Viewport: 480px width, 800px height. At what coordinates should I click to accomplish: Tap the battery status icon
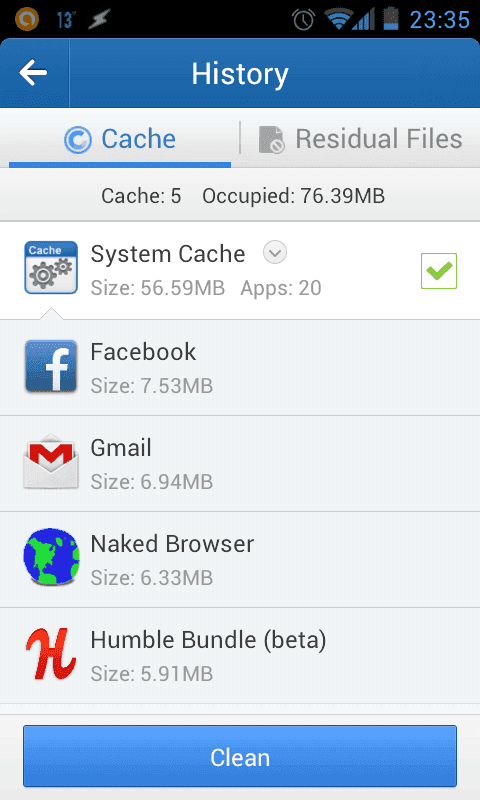(x=391, y=19)
